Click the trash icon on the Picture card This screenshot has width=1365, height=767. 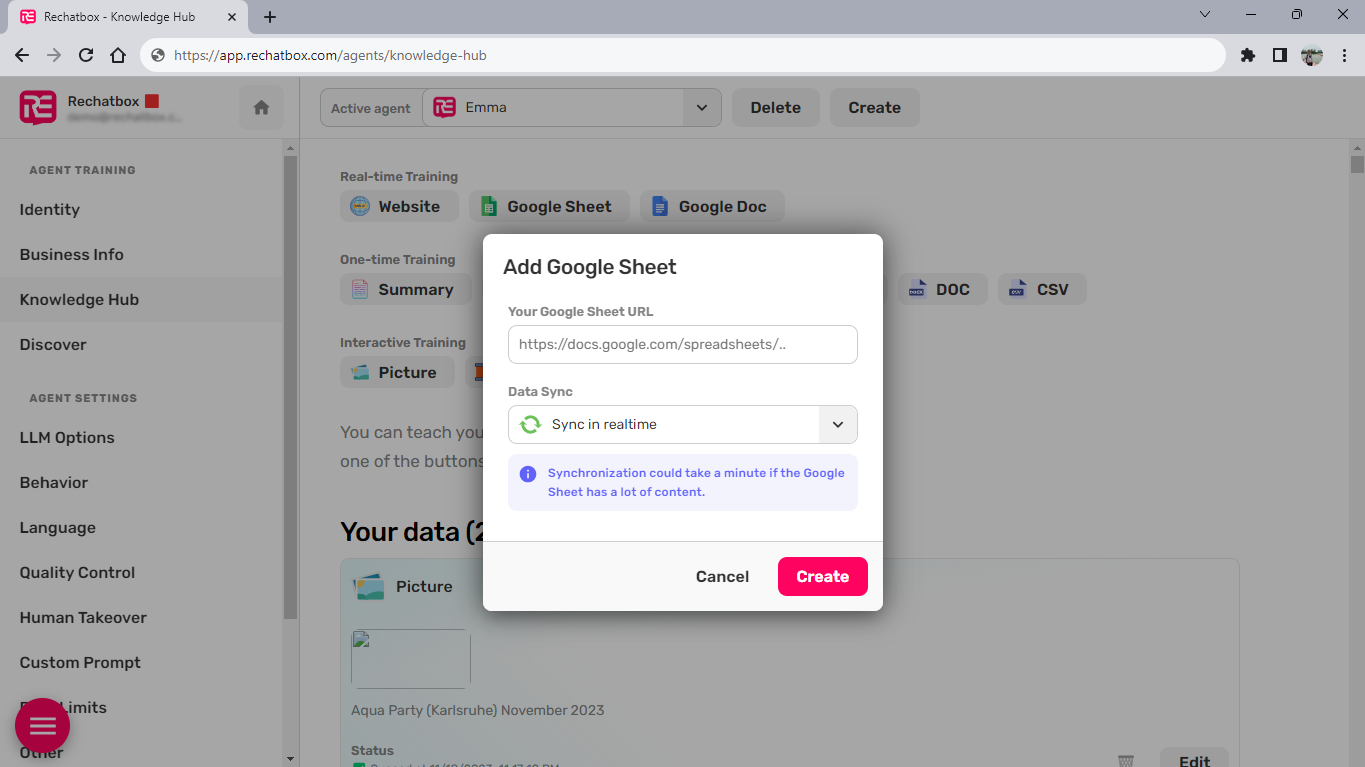(x=1126, y=761)
